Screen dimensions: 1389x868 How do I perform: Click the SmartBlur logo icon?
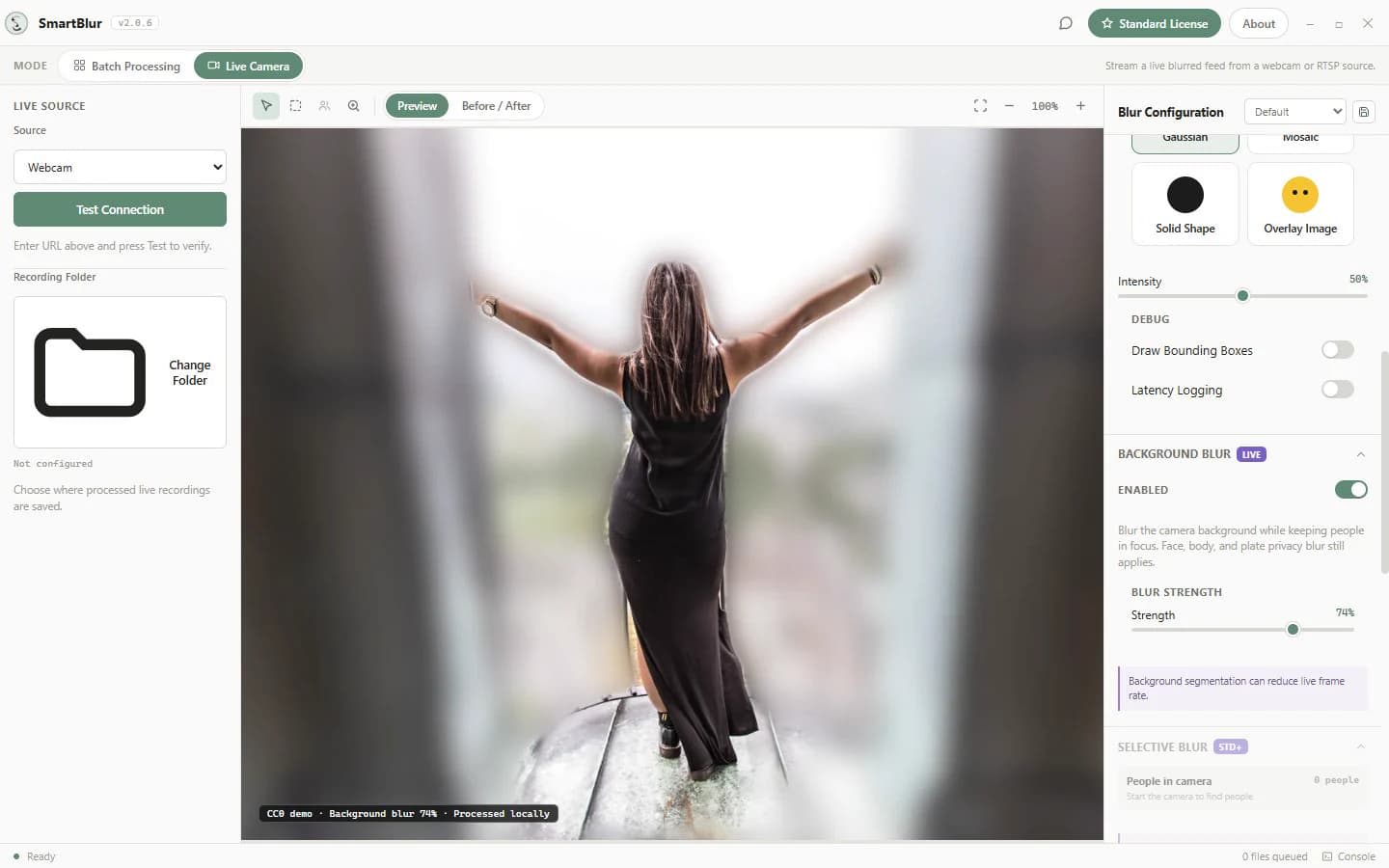click(16, 23)
